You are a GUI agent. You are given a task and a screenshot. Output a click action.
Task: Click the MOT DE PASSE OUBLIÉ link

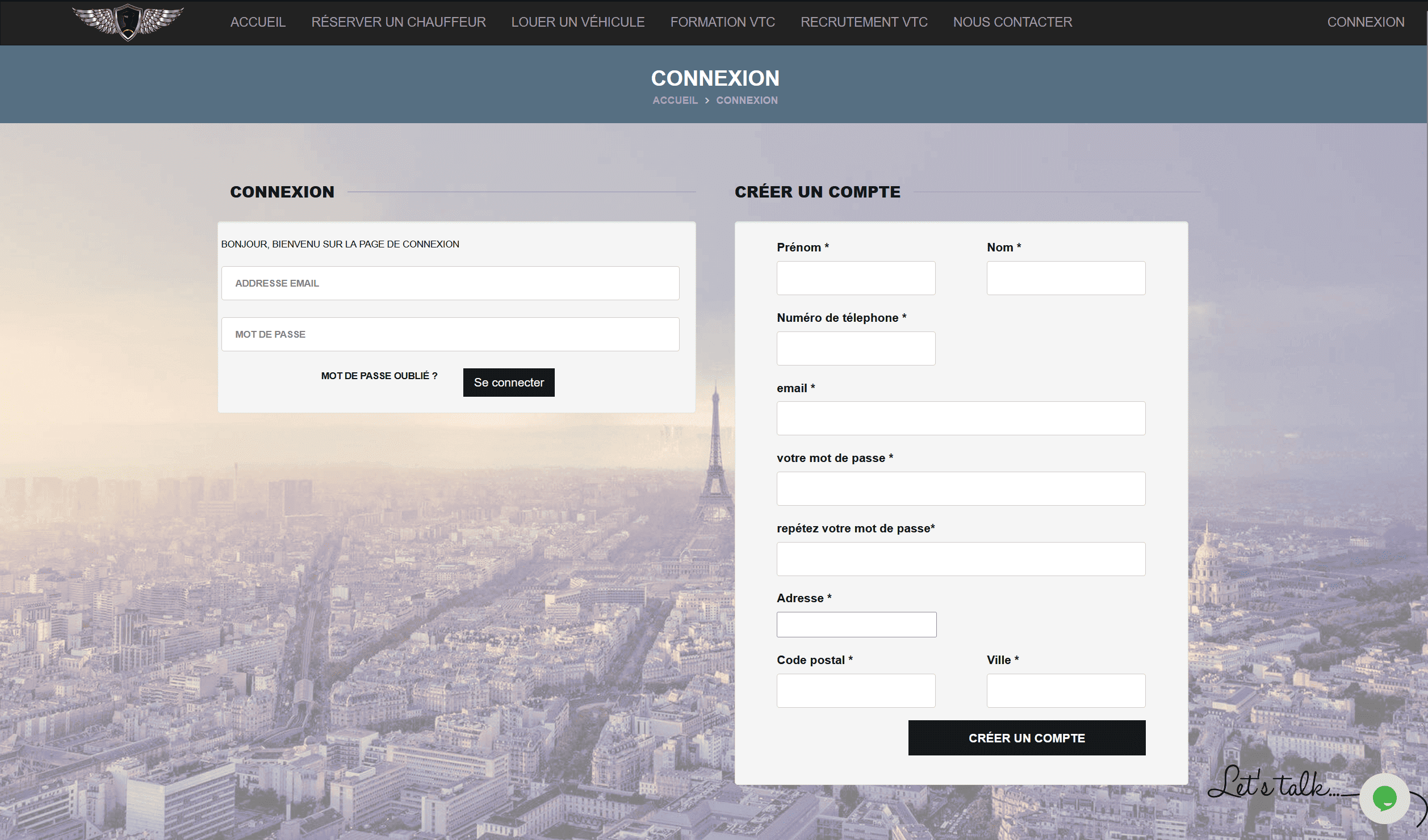(x=379, y=376)
